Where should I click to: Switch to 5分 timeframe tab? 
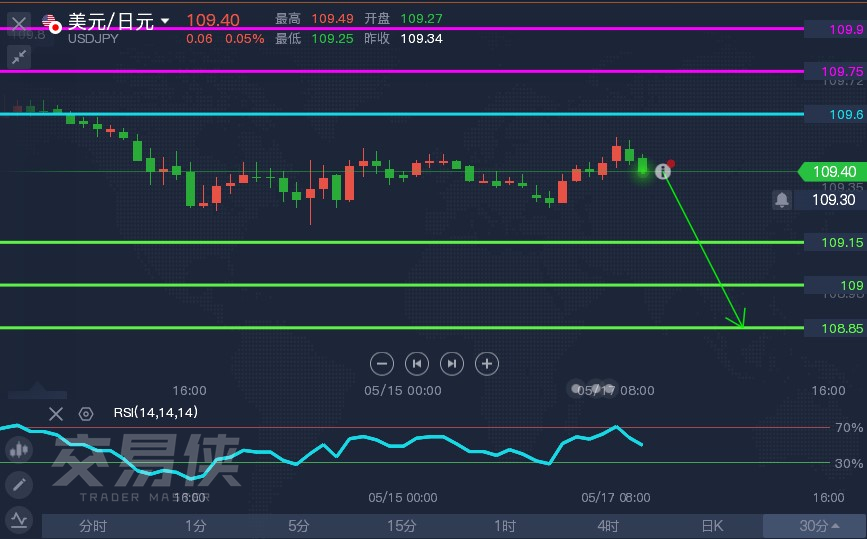pyautogui.click(x=299, y=526)
